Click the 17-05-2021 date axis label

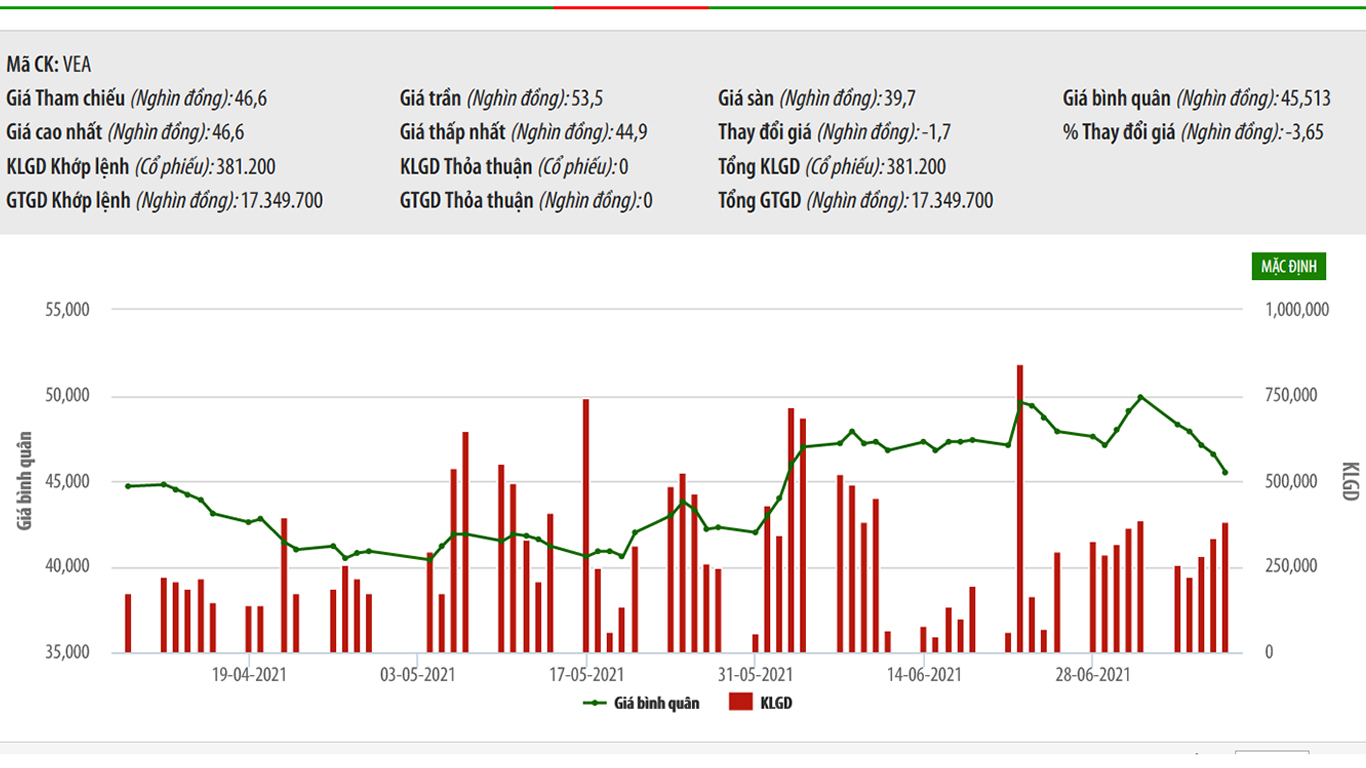(x=587, y=675)
